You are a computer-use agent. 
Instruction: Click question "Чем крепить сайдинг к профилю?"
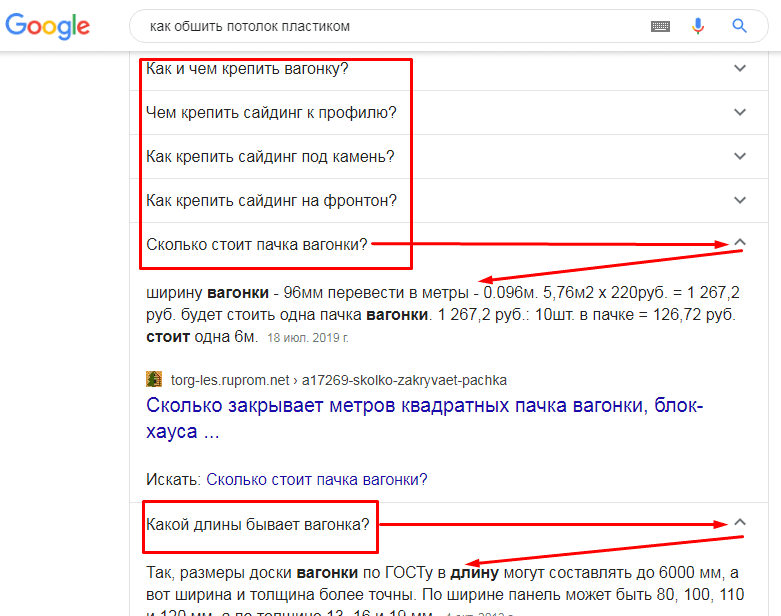271,113
